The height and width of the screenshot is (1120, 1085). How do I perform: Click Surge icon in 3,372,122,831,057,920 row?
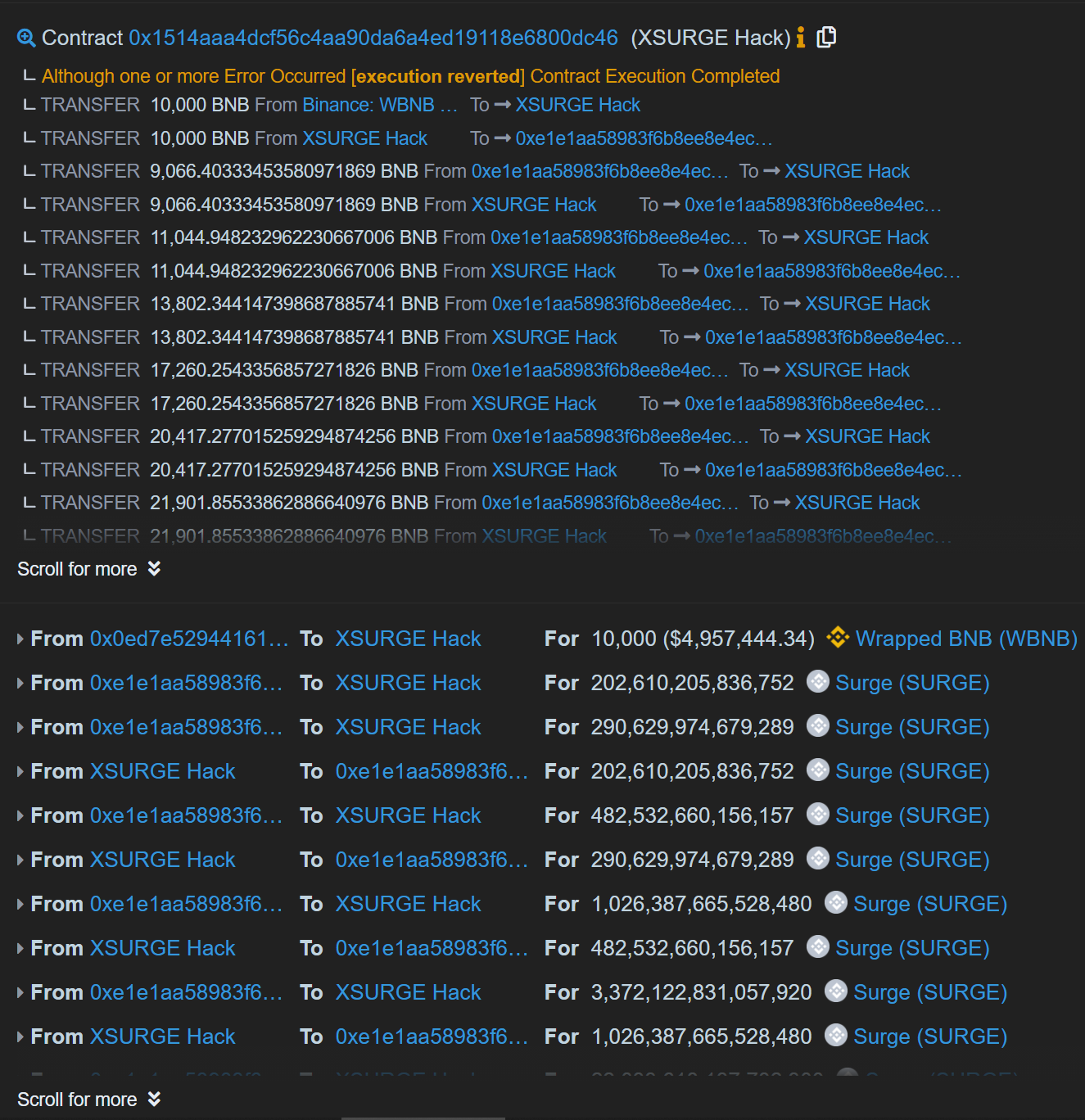835,991
